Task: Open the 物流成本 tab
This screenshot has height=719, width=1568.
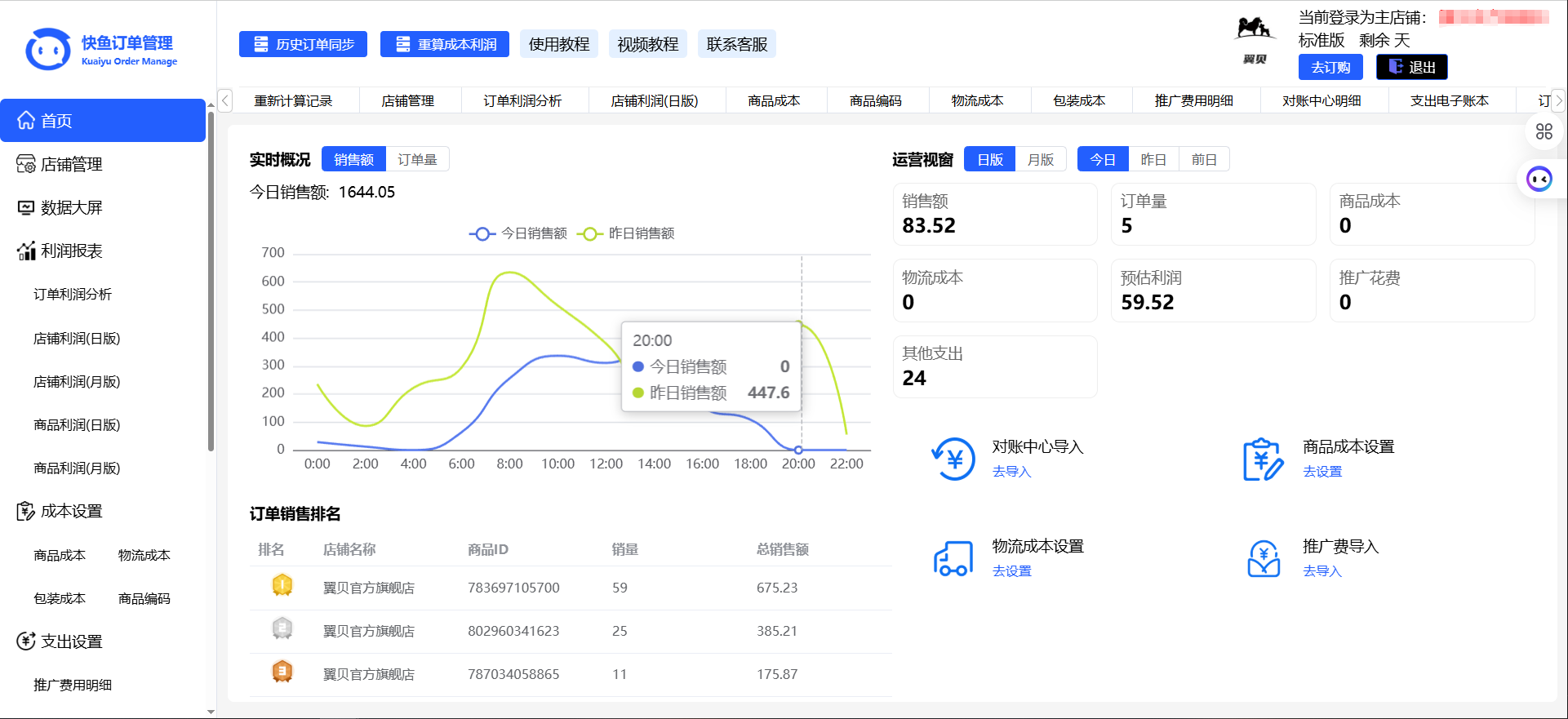Action: [977, 100]
